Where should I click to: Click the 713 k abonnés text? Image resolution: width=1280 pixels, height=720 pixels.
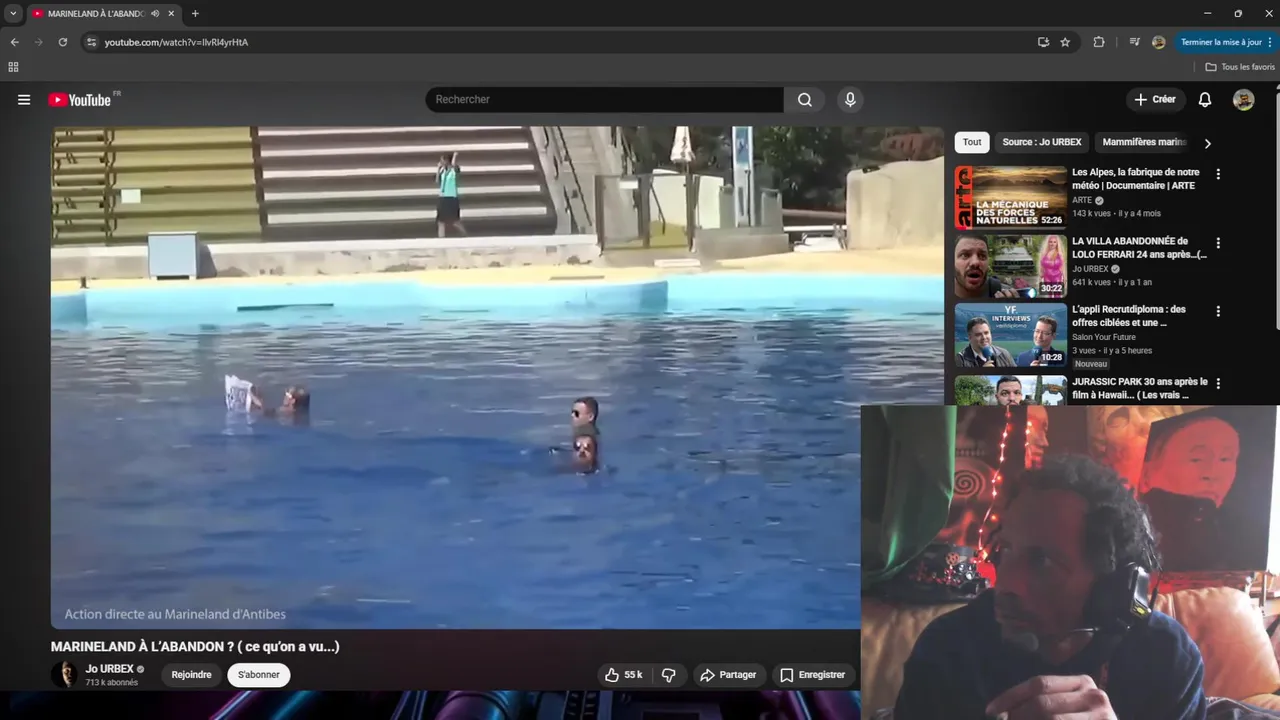(x=112, y=683)
